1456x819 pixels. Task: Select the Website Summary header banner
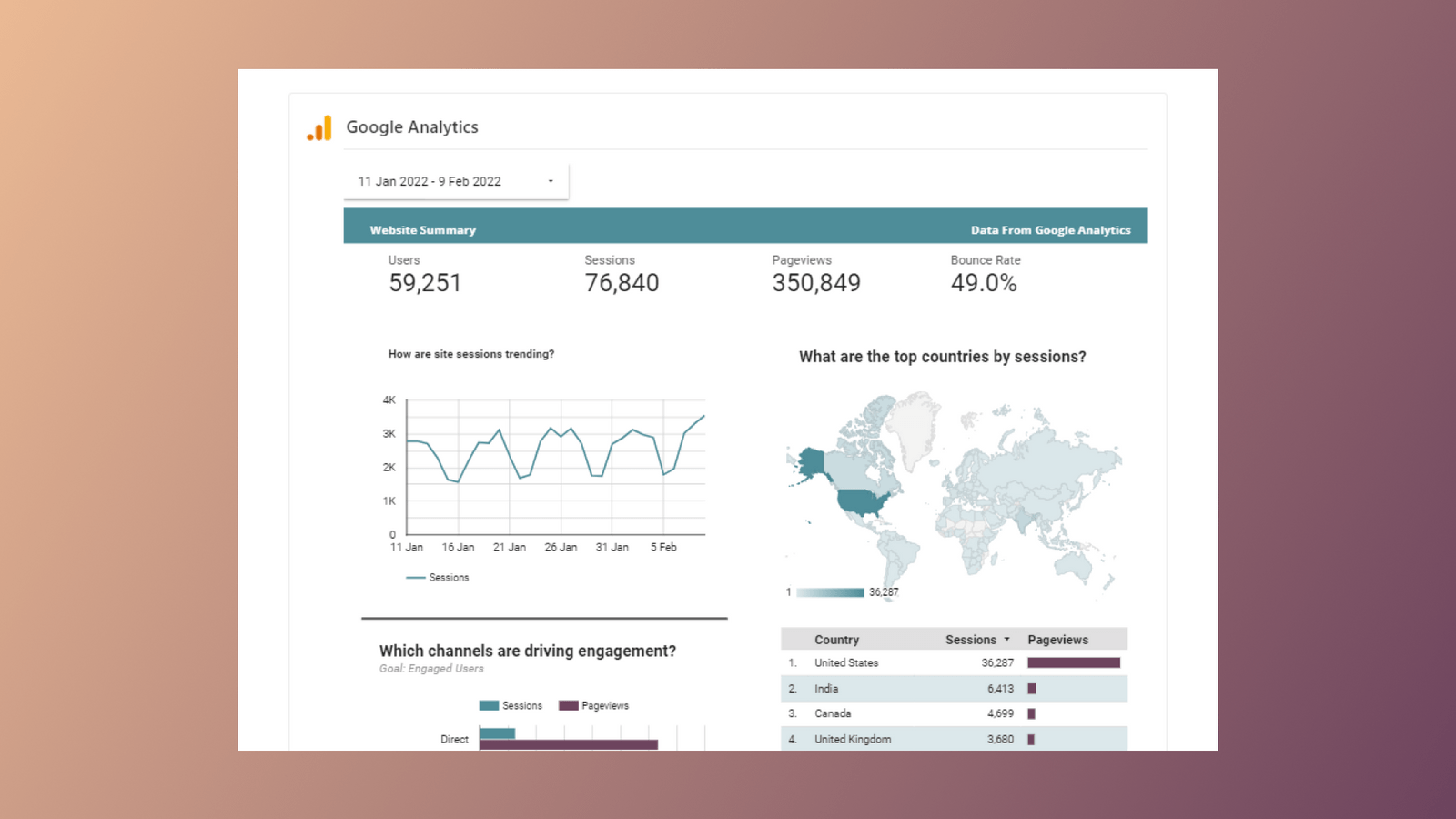click(x=420, y=229)
